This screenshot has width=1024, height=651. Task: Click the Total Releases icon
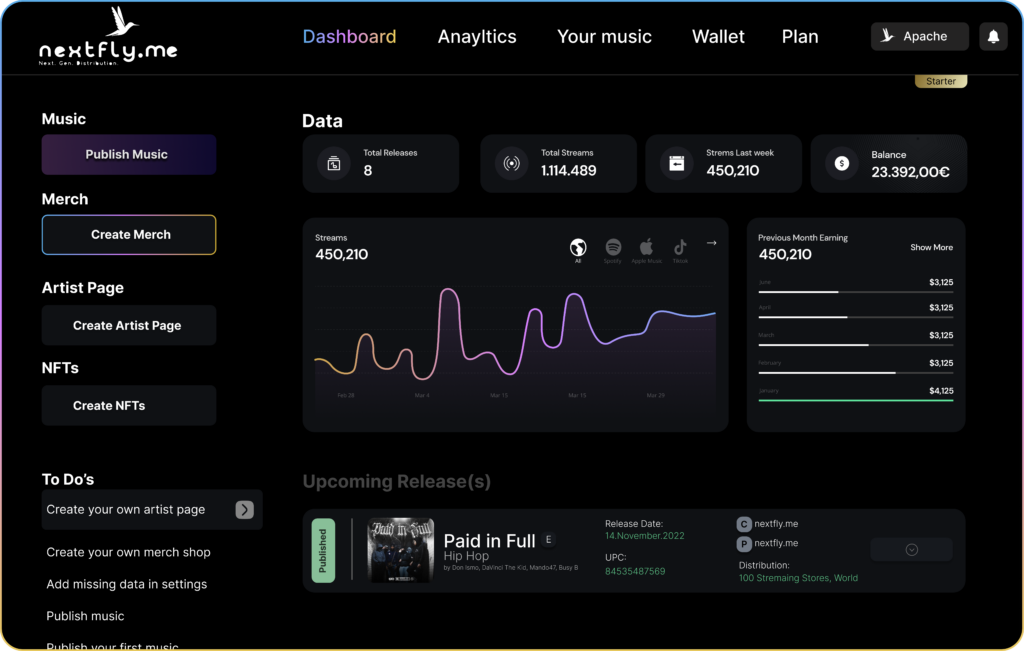pos(334,163)
